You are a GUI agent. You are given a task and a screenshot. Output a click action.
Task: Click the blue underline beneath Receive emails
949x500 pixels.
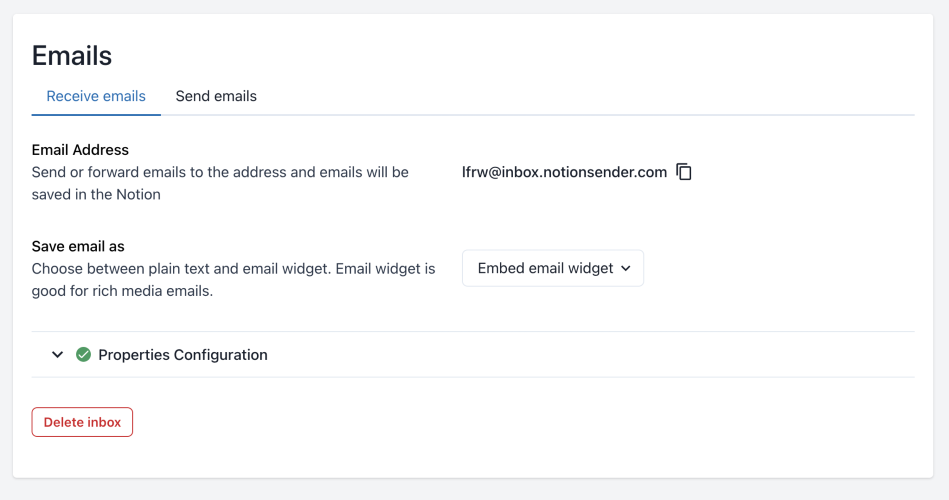pos(96,114)
